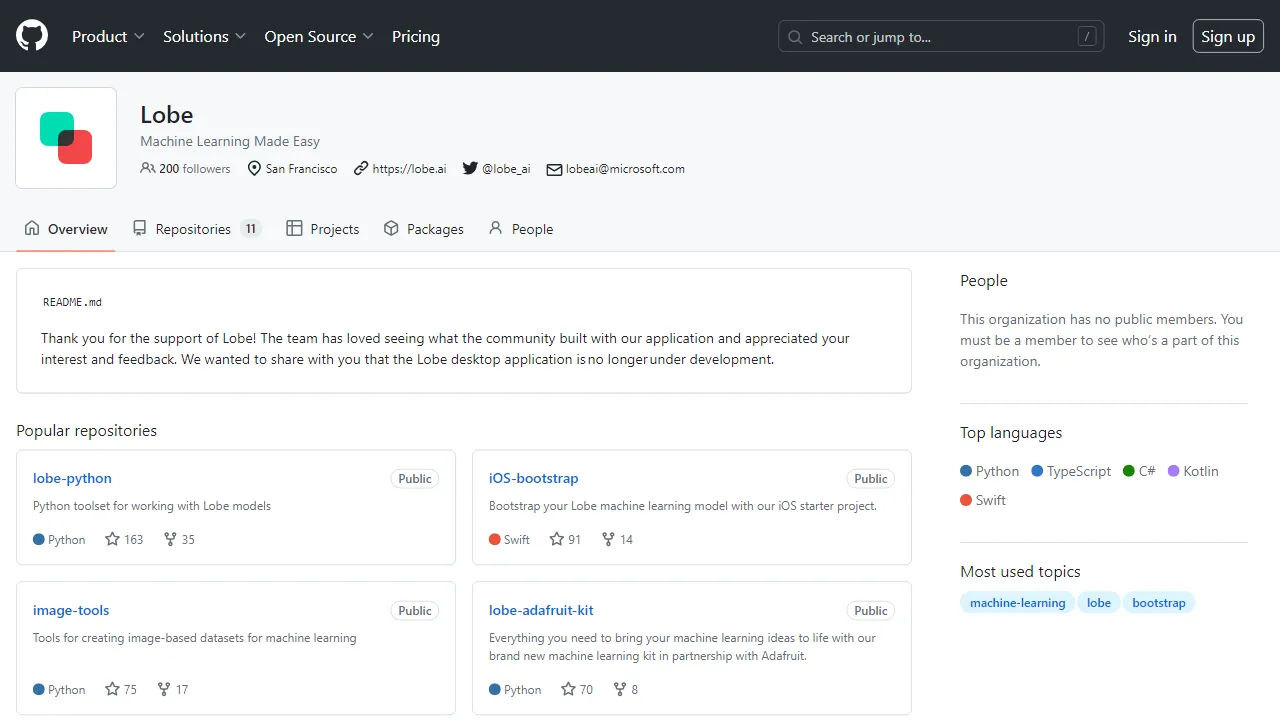Select the machine-learning topic tag

[1017, 603]
